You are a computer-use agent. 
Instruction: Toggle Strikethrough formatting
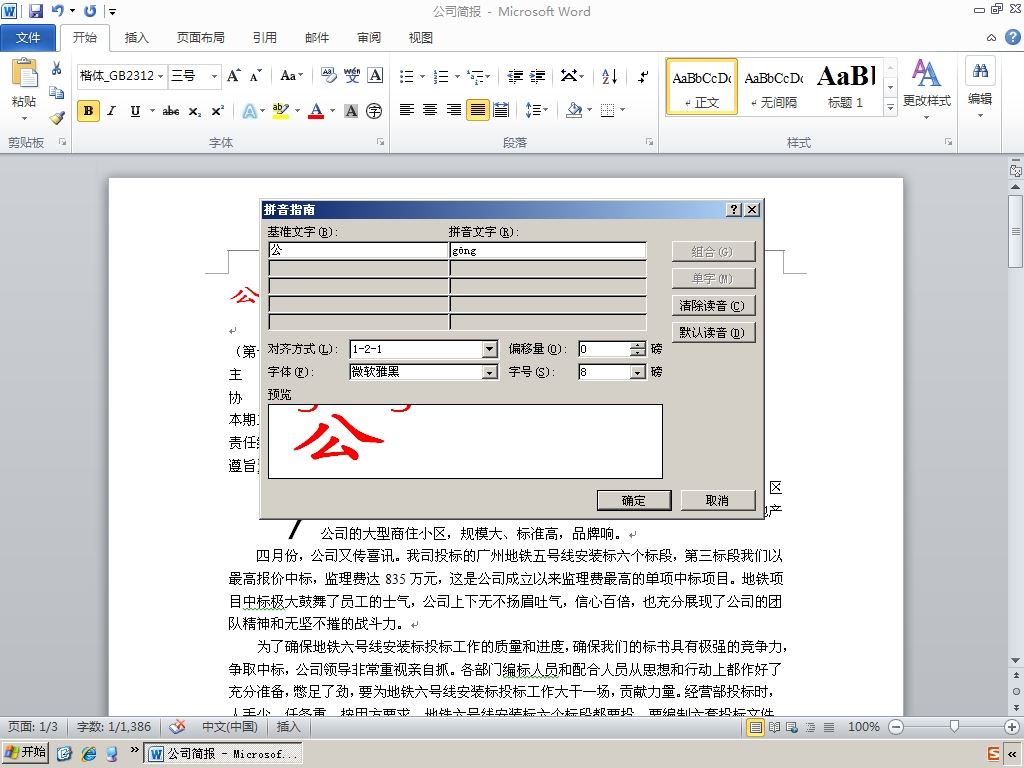click(x=171, y=111)
